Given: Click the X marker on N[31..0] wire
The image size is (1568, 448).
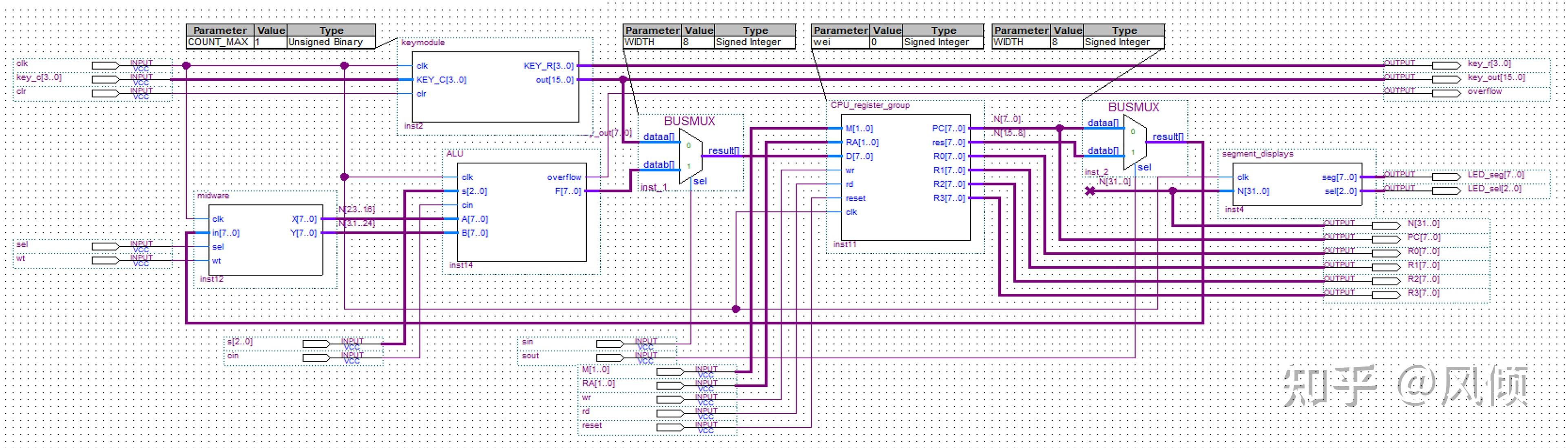Looking at the screenshot, I should pyautogui.click(x=1090, y=191).
